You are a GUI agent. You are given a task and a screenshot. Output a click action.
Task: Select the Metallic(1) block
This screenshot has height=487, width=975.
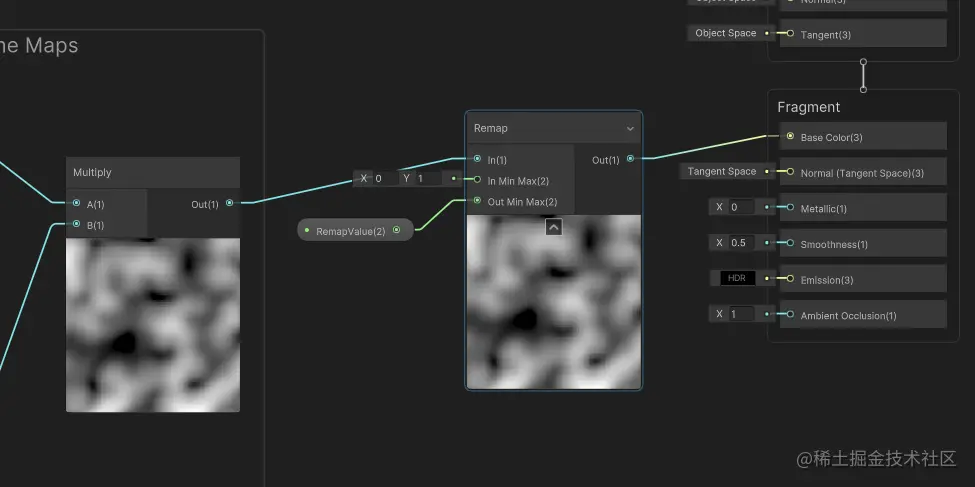click(x=863, y=207)
